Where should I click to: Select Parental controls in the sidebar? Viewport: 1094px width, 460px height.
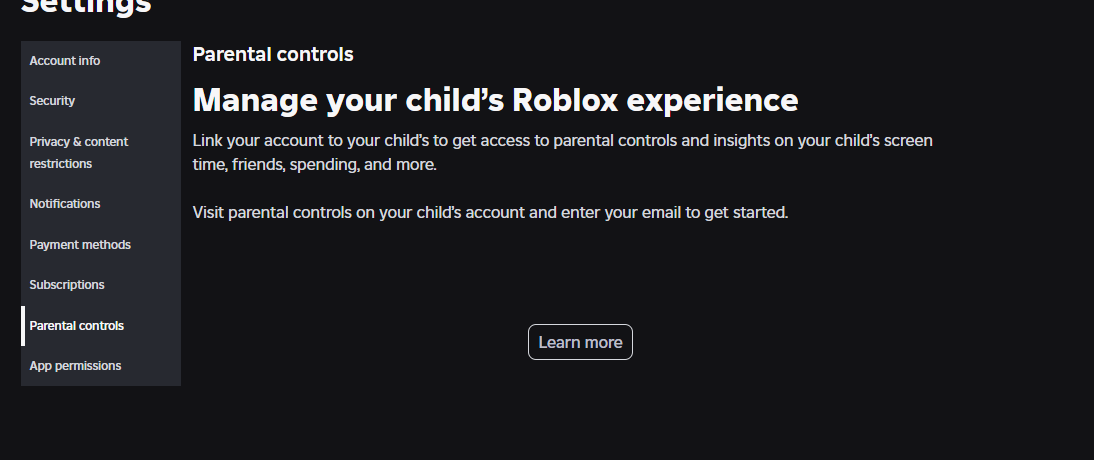[x=77, y=326]
